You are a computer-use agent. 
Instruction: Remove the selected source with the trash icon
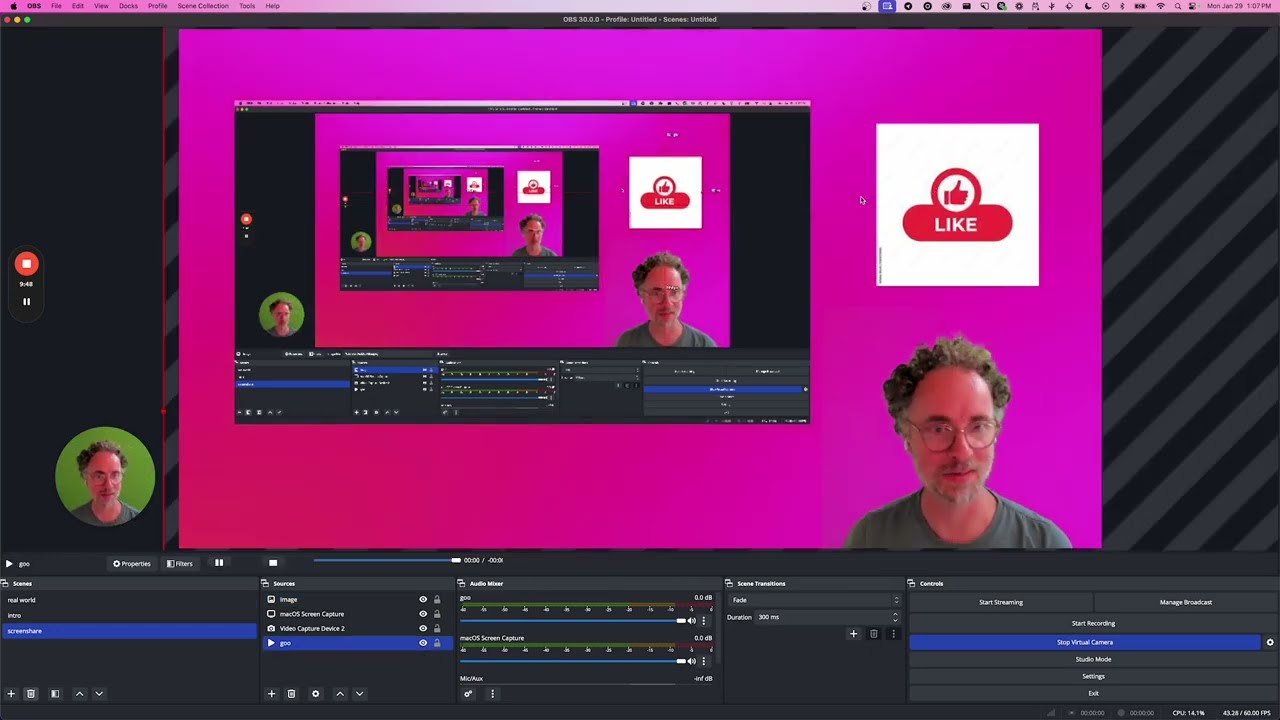(x=291, y=694)
